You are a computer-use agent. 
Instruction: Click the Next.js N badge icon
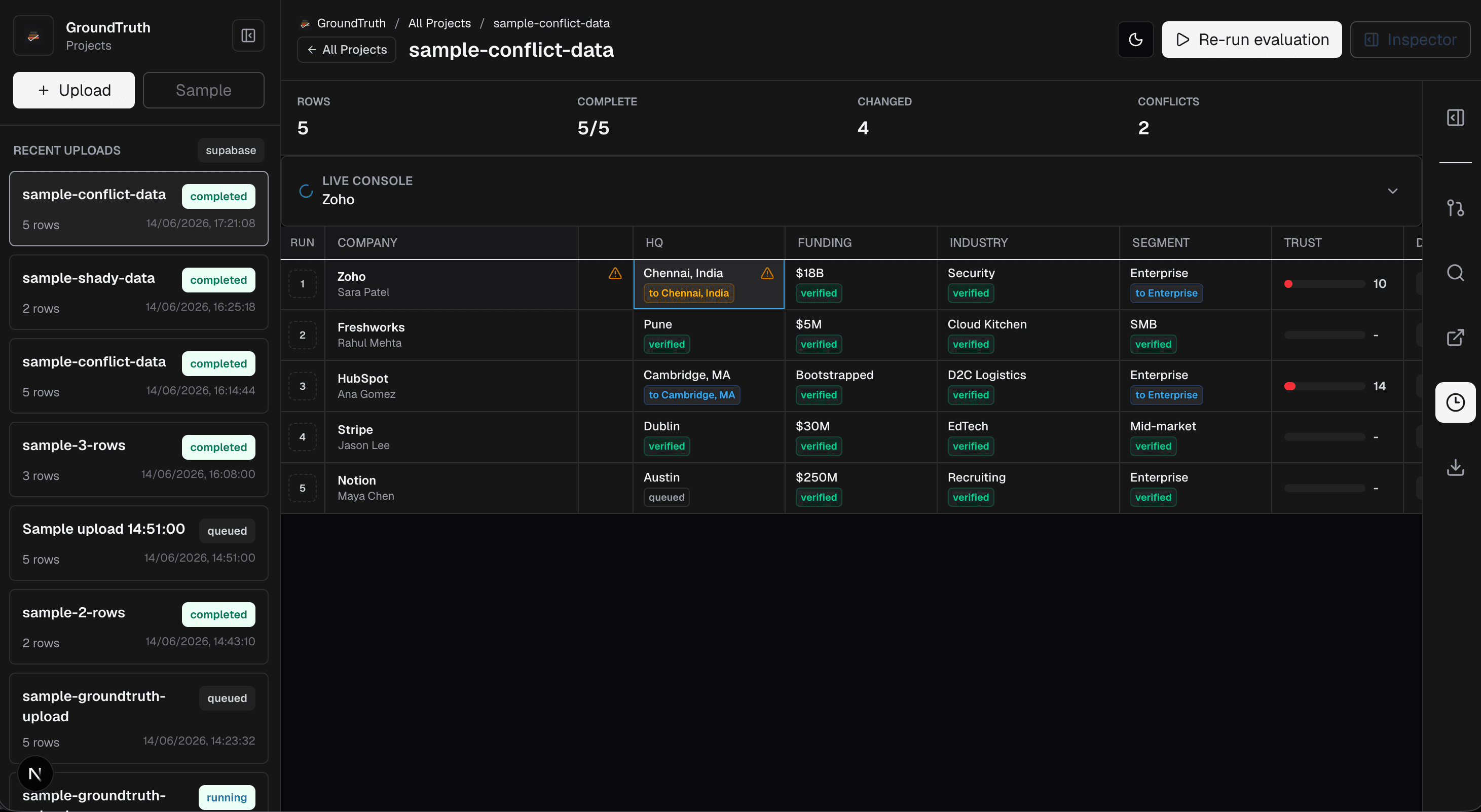click(35, 774)
